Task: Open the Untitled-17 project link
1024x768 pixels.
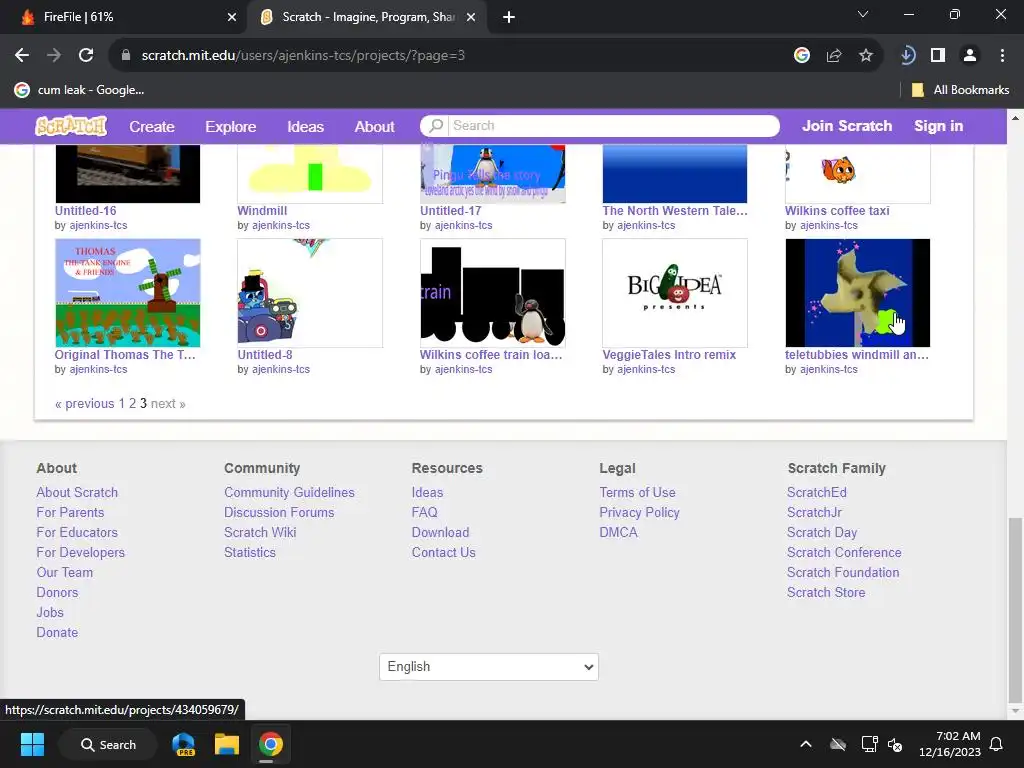Action: coord(451,211)
